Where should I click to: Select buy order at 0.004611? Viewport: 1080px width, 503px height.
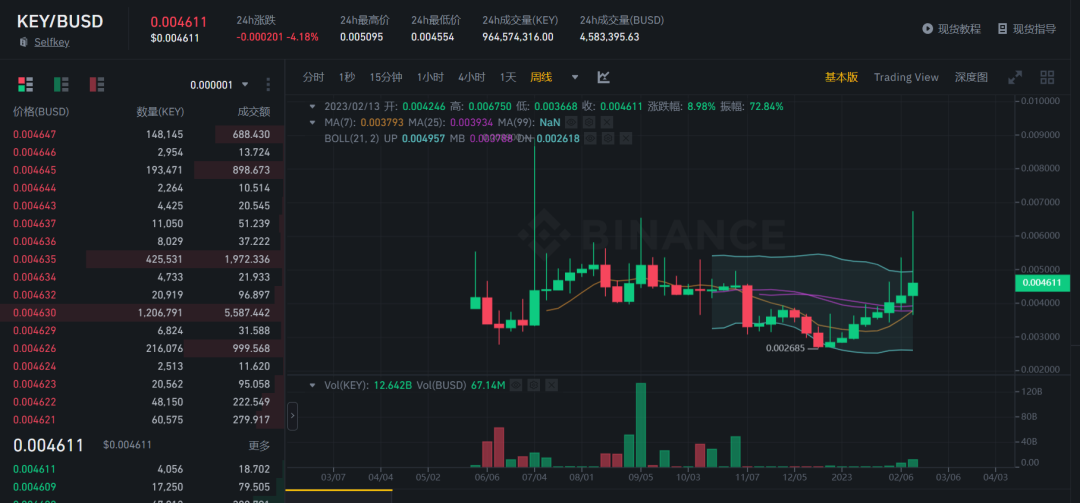(141, 470)
